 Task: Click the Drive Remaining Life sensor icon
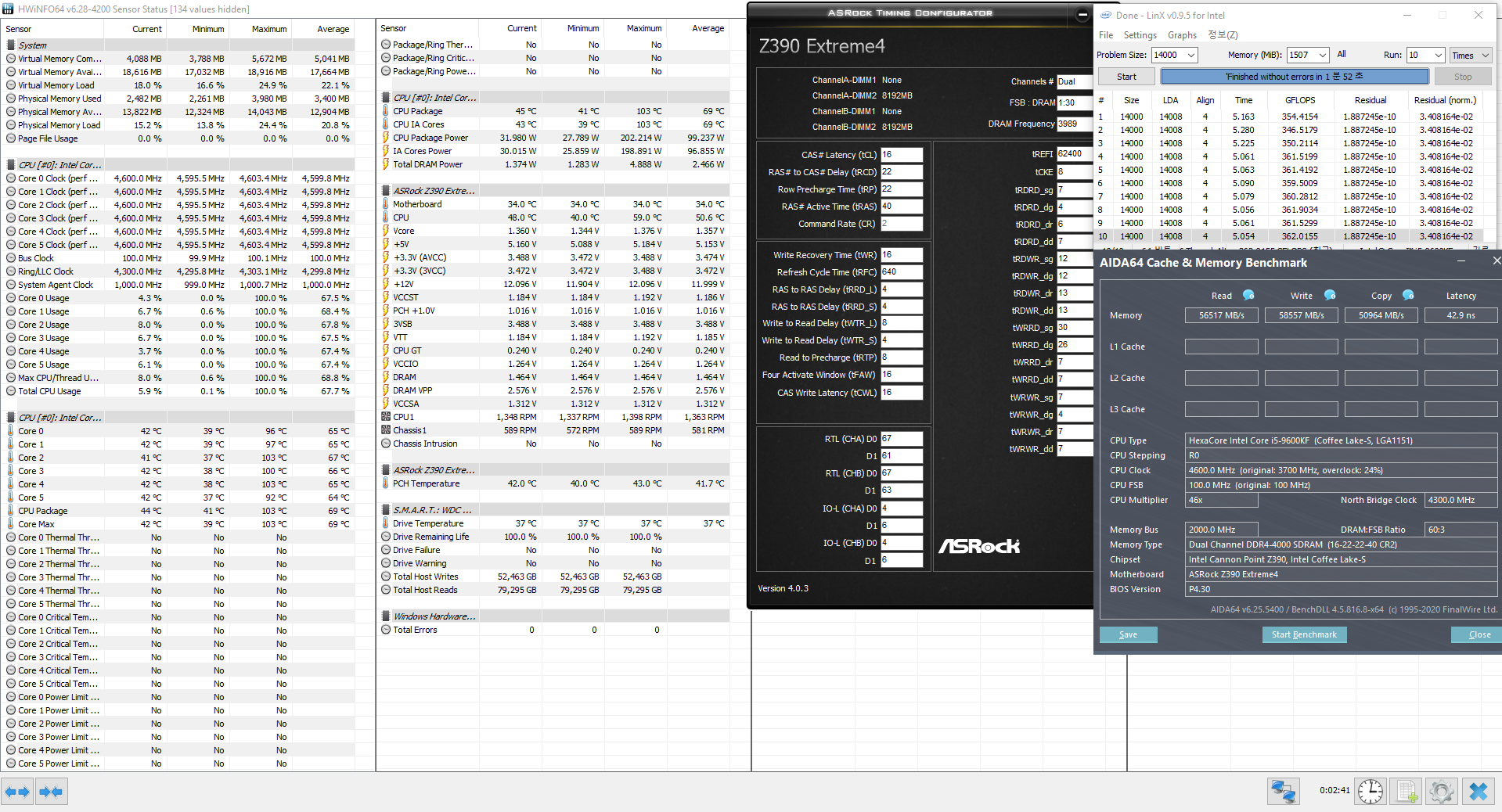(x=386, y=537)
